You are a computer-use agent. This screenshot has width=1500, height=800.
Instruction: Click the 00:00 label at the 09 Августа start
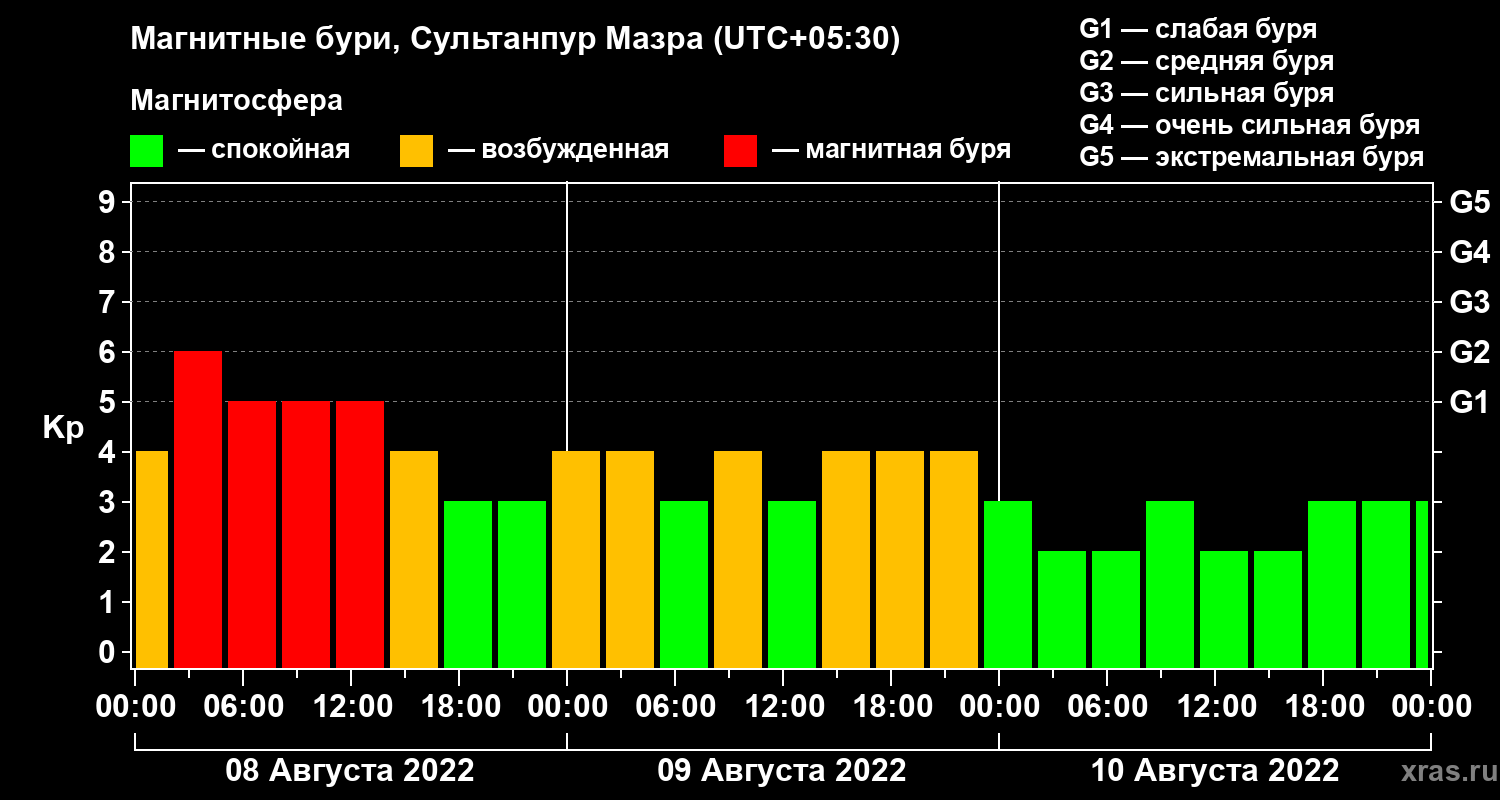point(567,707)
